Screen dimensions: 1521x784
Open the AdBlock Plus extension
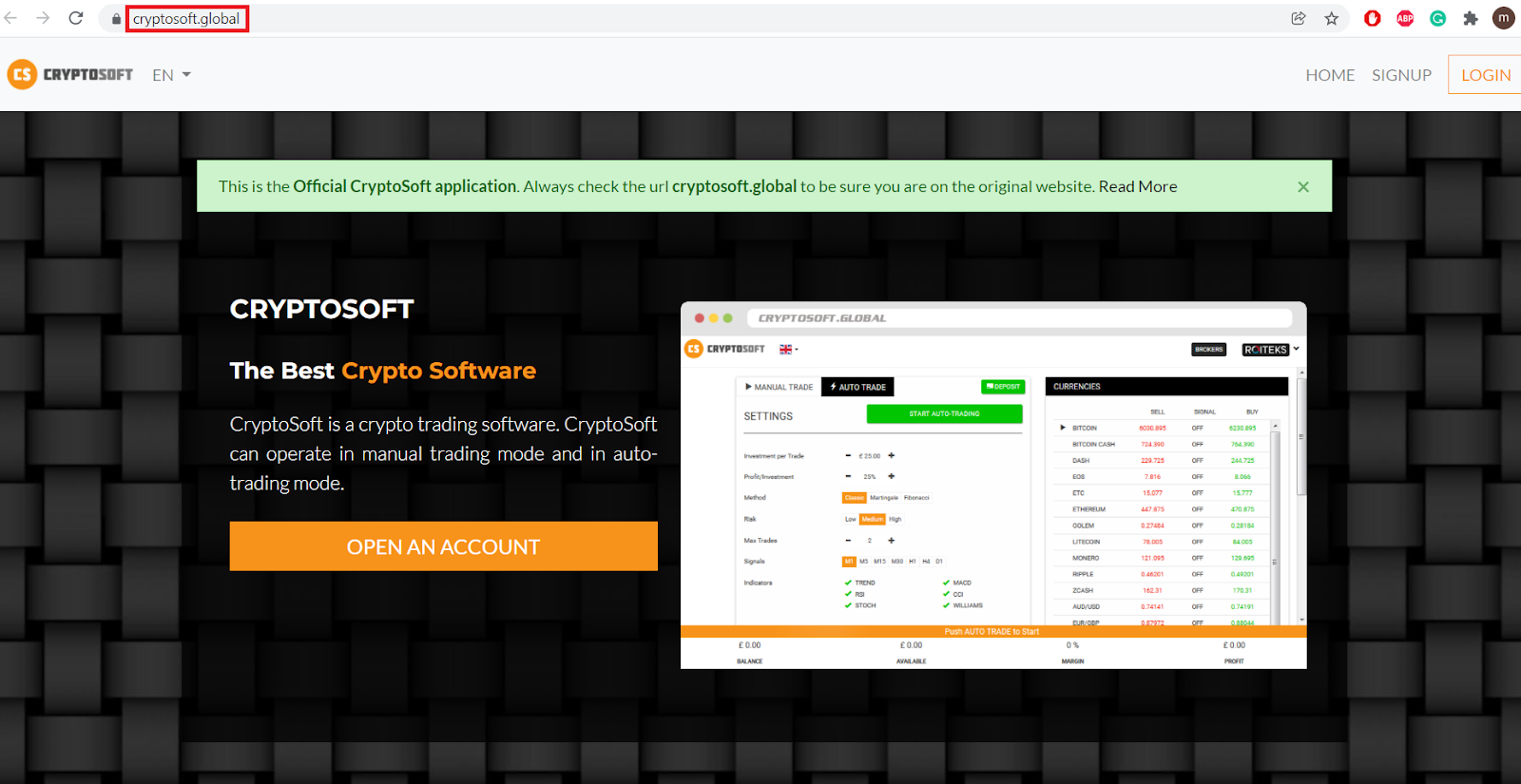(x=1405, y=18)
